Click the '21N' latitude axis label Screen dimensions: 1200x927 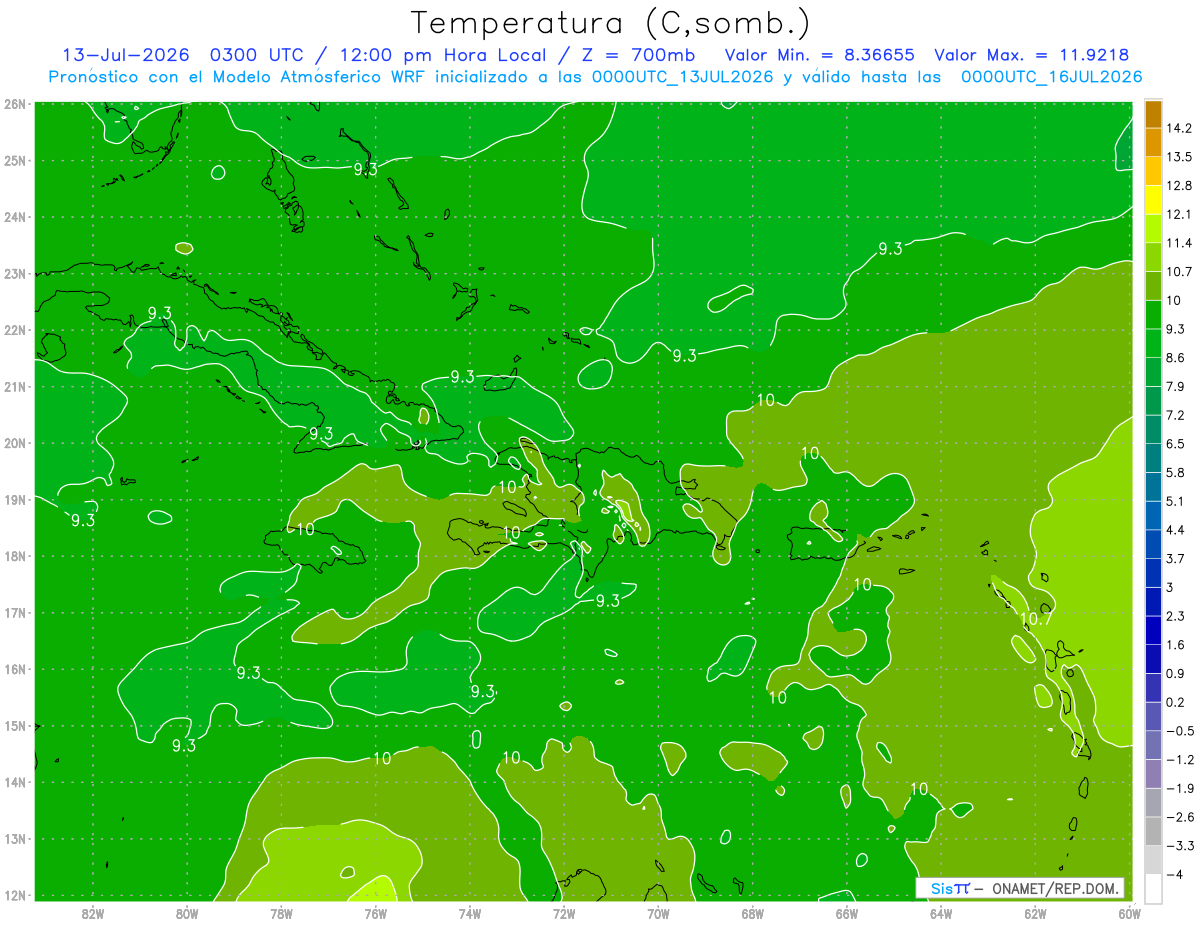15,386
